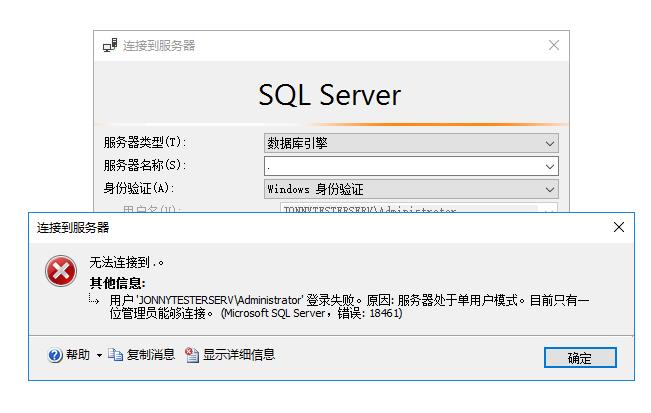Screen dimensions: 651x413
Task: Click the arrow icon beside the error details
Action: point(94,299)
